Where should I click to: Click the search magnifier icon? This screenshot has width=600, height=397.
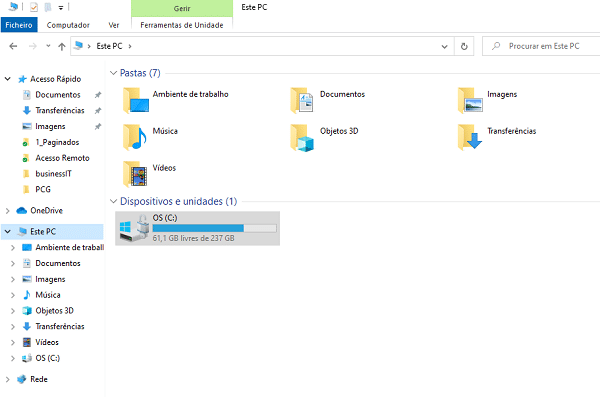click(x=496, y=46)
